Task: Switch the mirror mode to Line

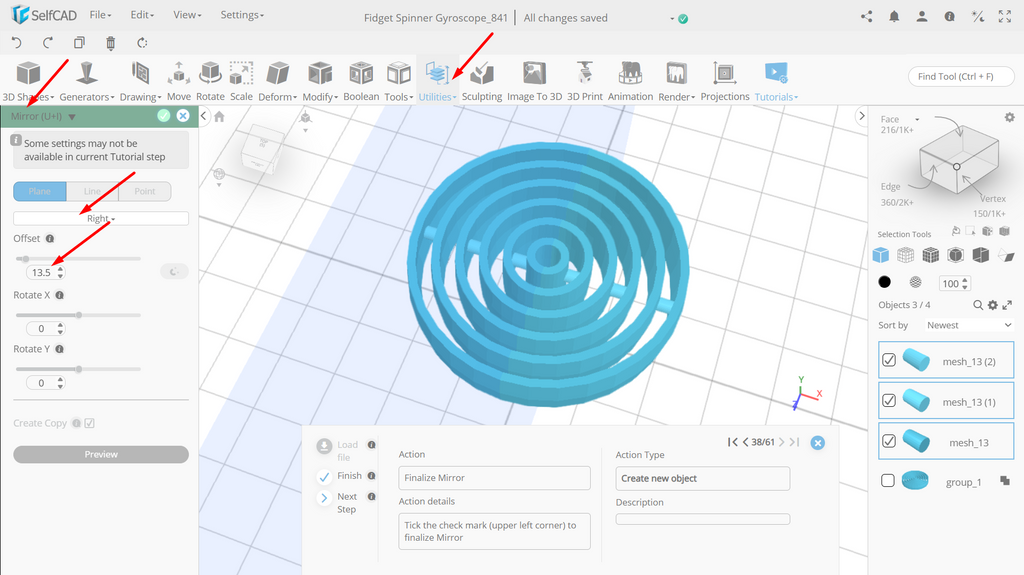Action: [92, 191]
